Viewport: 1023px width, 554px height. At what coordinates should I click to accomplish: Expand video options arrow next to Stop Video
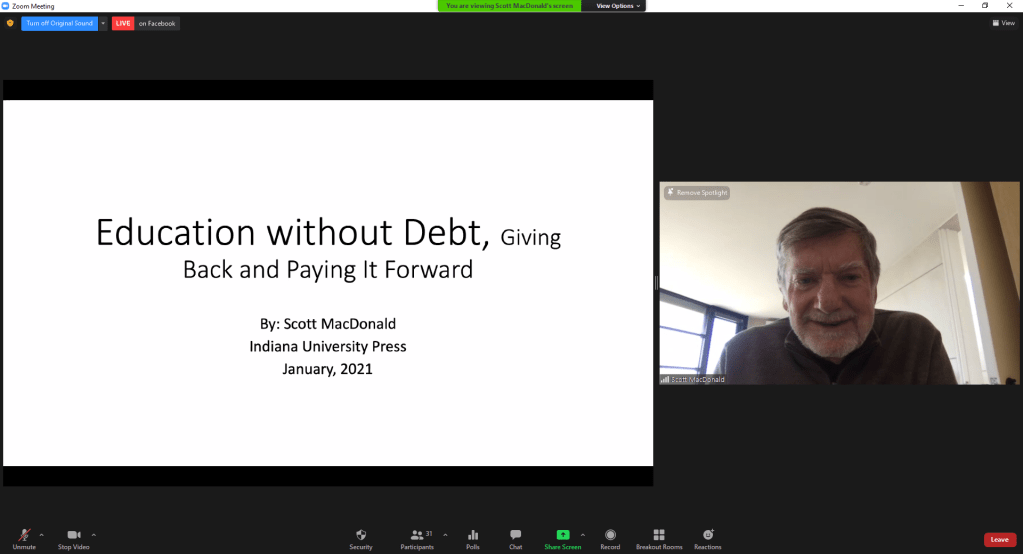pos(94,534)
